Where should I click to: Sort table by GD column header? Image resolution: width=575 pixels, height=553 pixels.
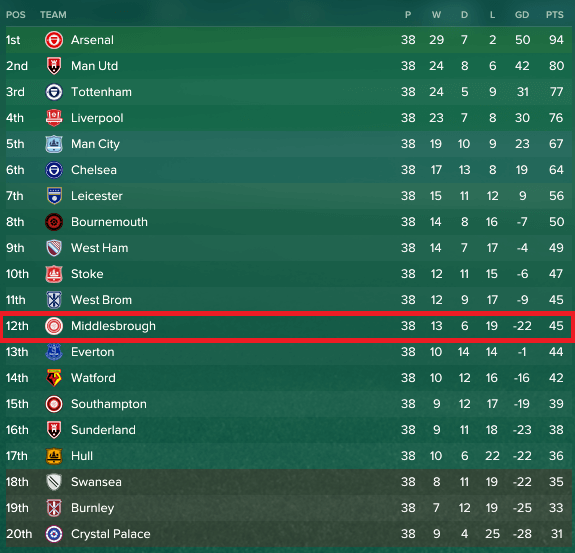[x=522, y=15]
